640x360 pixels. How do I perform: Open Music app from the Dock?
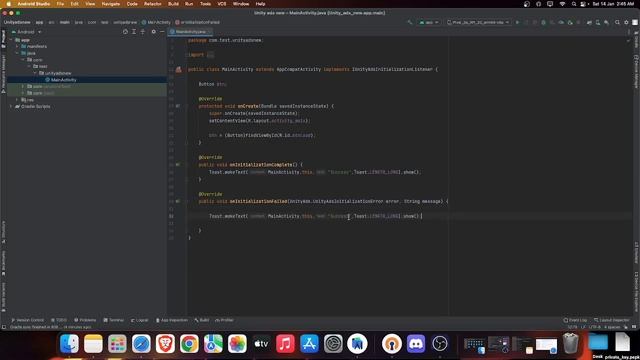click(285, 344)
